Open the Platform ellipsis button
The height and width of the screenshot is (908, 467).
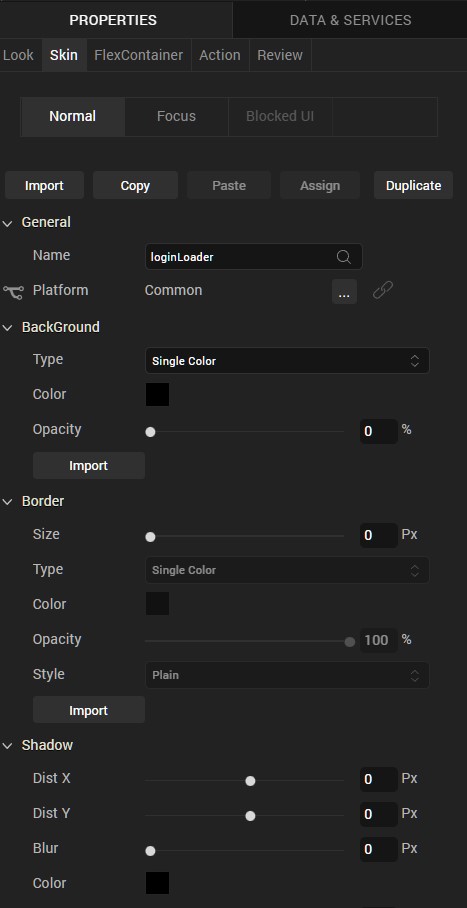344,291
